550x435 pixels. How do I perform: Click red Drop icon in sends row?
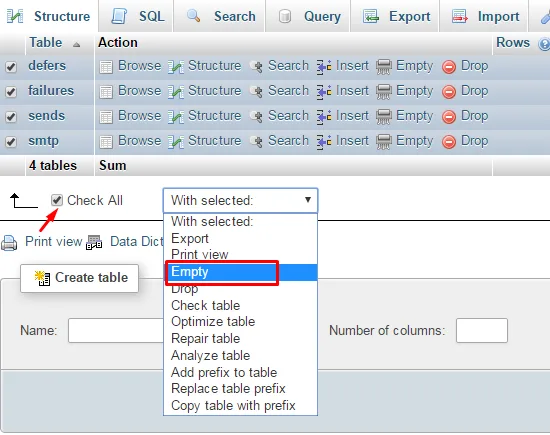click(449, 117)
